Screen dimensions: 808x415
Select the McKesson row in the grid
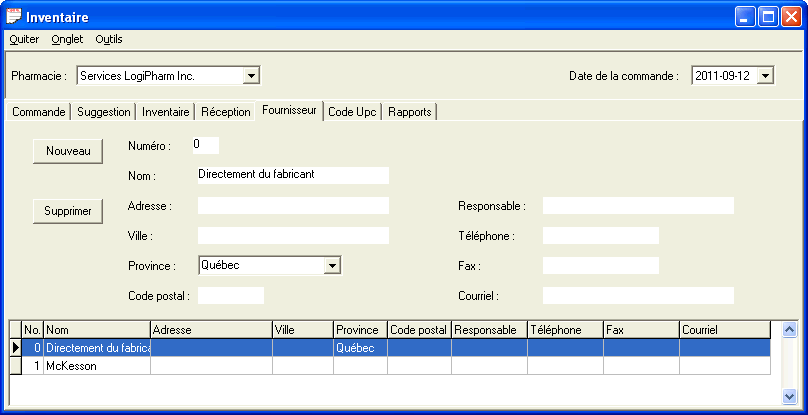[97, 366]
